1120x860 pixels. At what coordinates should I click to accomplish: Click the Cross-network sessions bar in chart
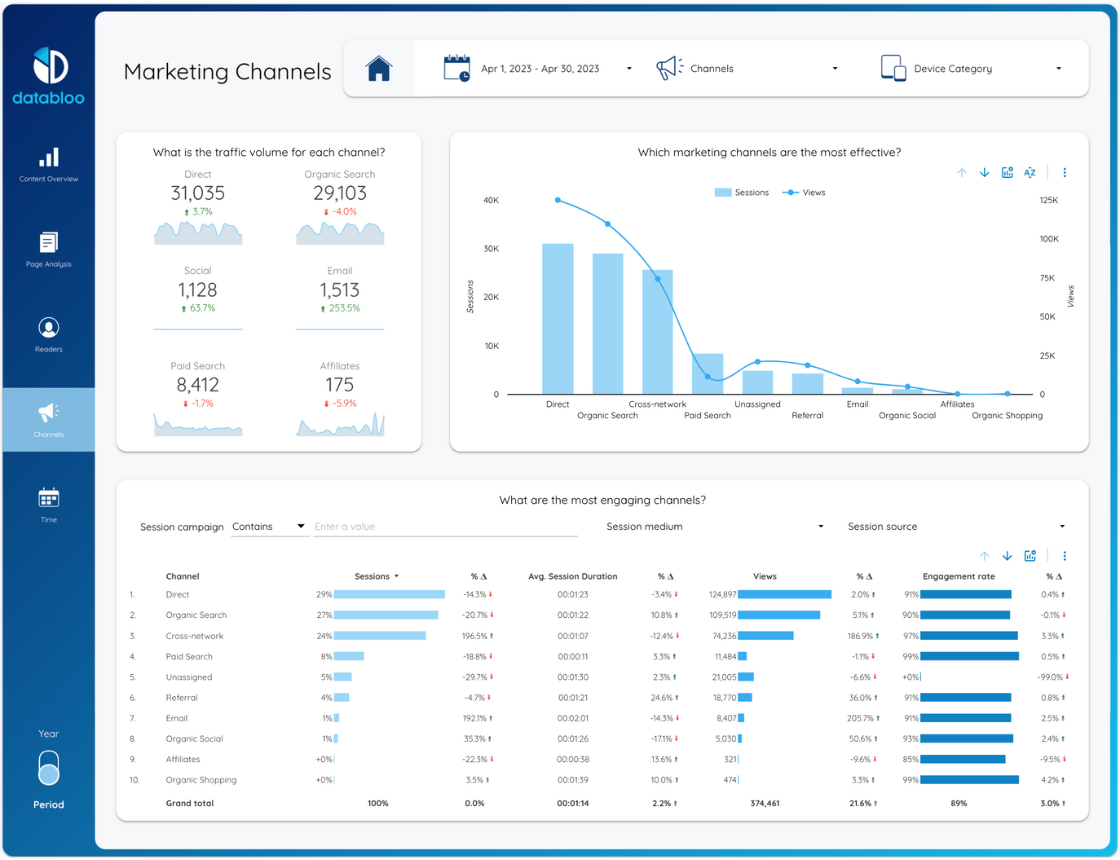(657, 332)
